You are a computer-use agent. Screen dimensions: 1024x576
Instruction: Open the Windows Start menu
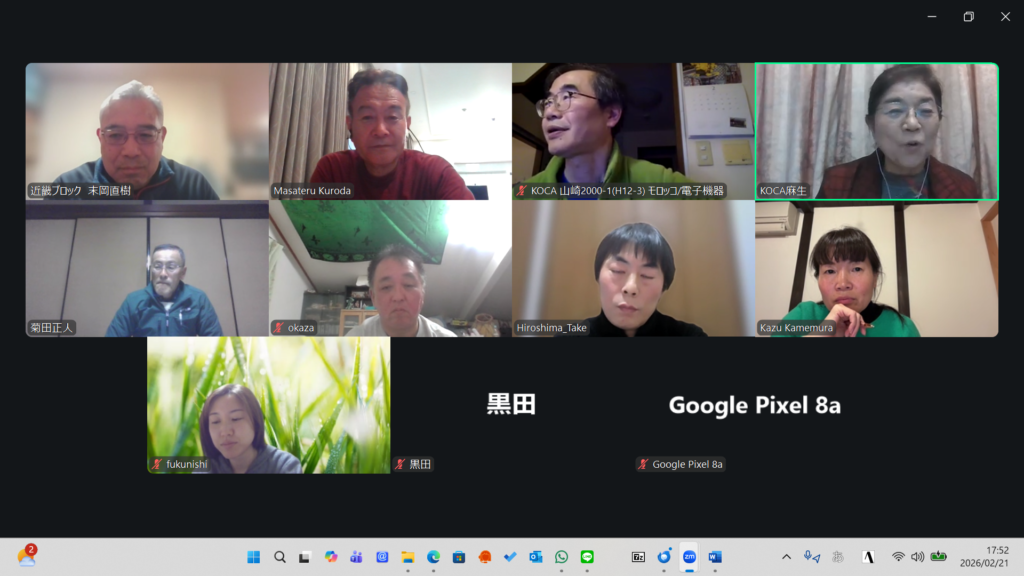[254, 557]
